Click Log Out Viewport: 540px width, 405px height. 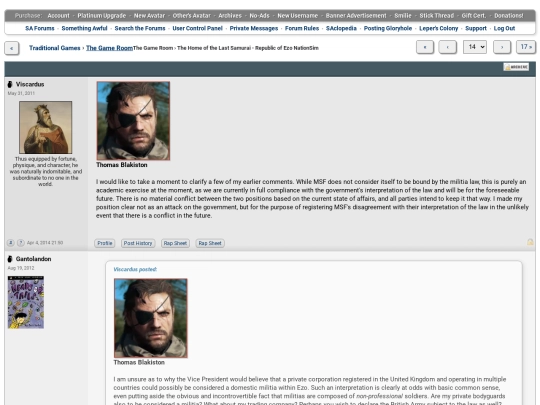tap(504, 28)
